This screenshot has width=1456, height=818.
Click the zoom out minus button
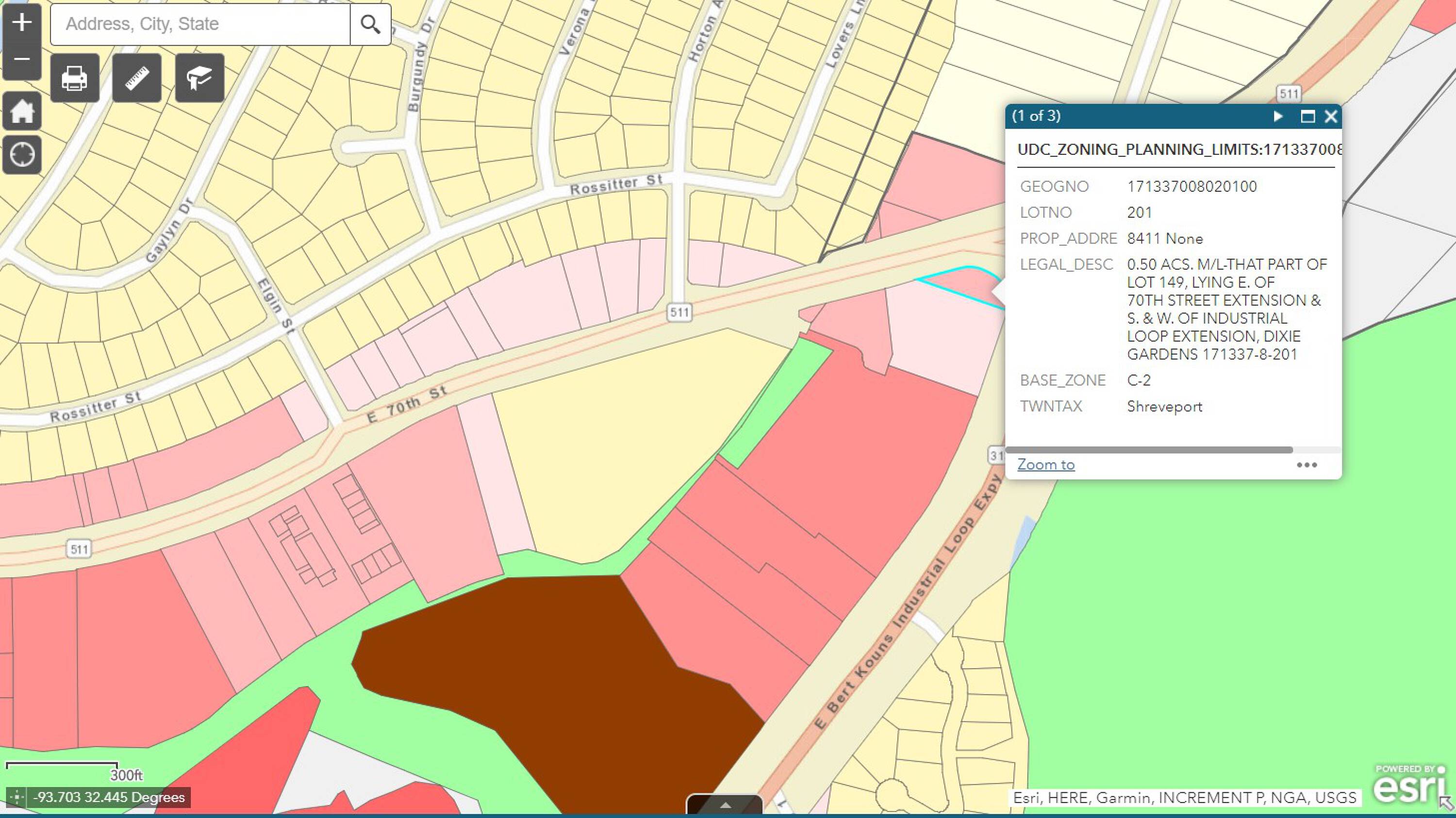click(x=21, y=59)
